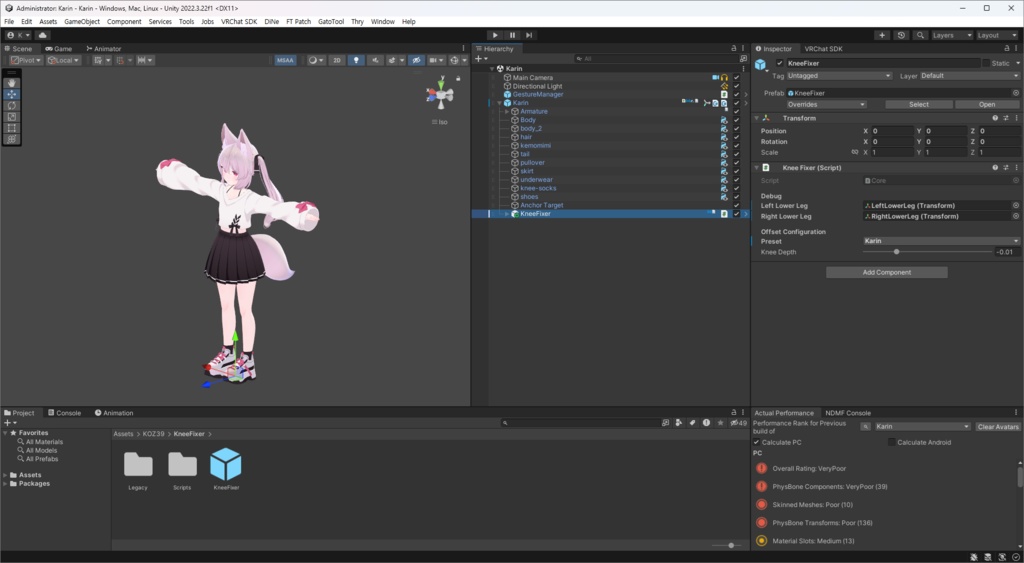Click the Clear Avatars button
Screen dimensions: 1024x563
pyautogui.click(x=997, y=427)
